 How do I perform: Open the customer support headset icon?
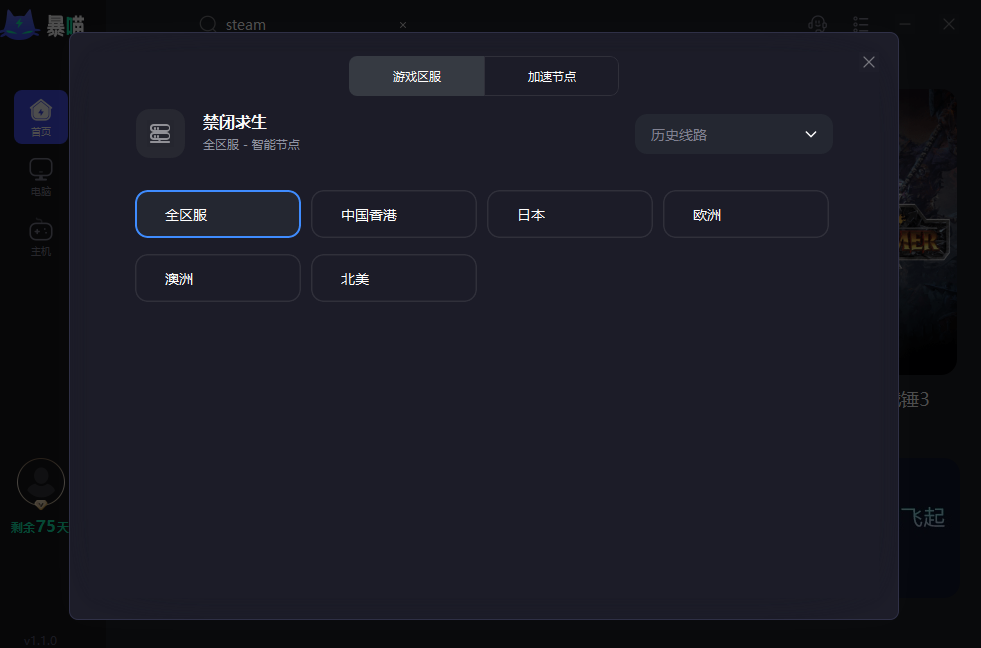click(x=817, y=24)
